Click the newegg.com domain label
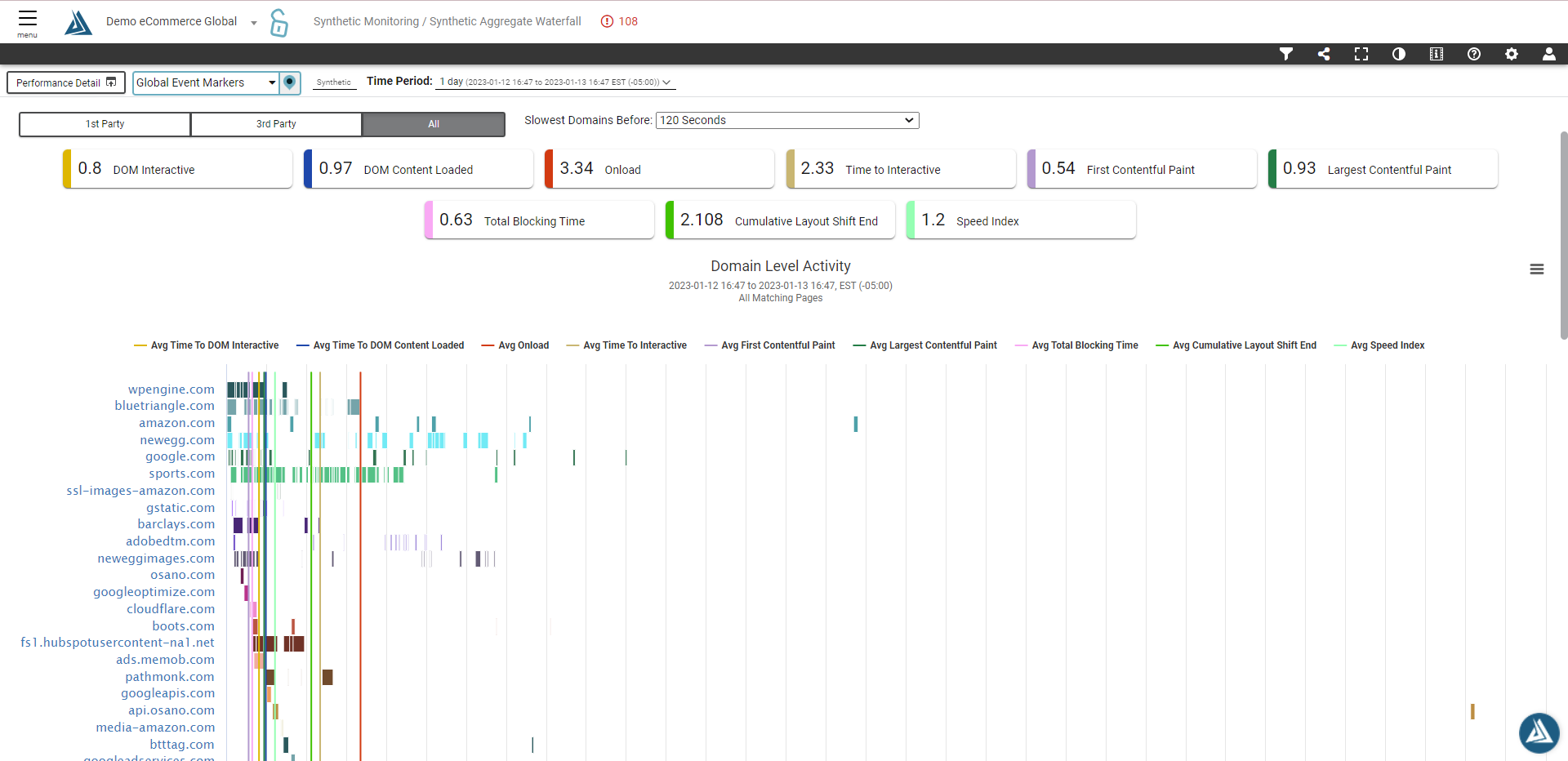Screen dimensions: 1568x761 177,440
